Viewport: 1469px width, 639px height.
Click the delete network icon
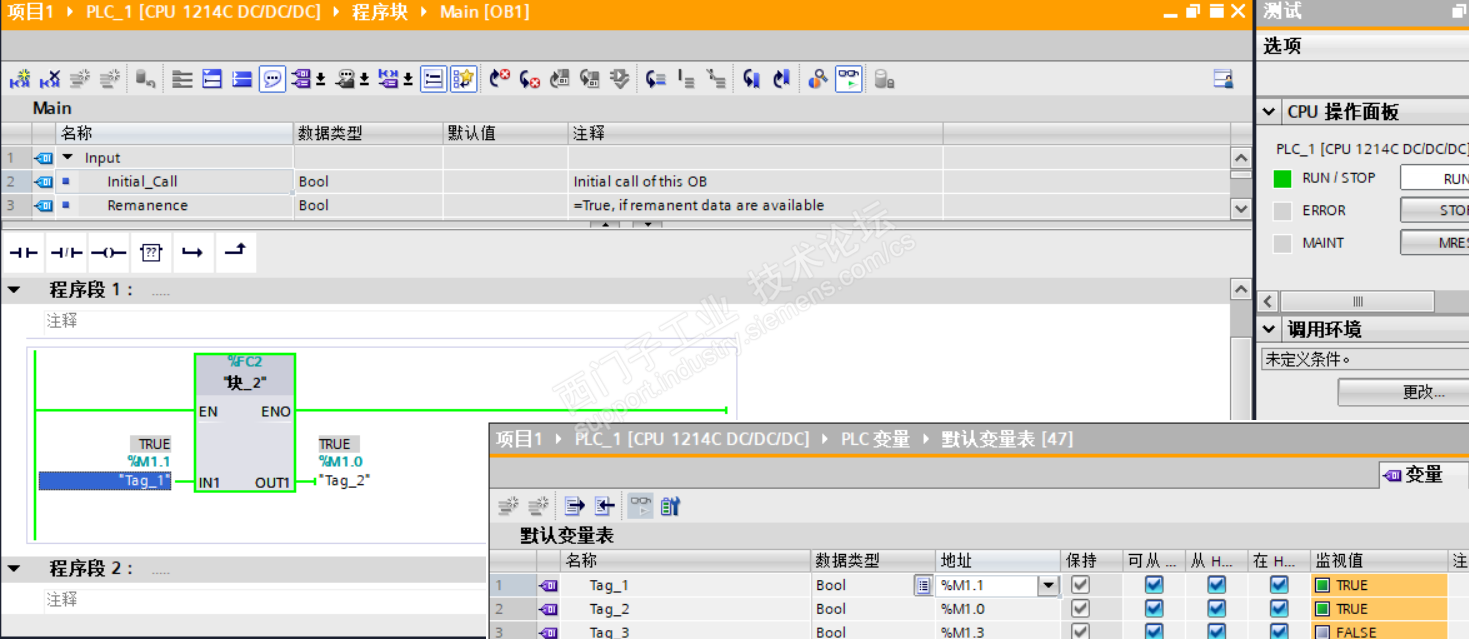coord(50,79)
